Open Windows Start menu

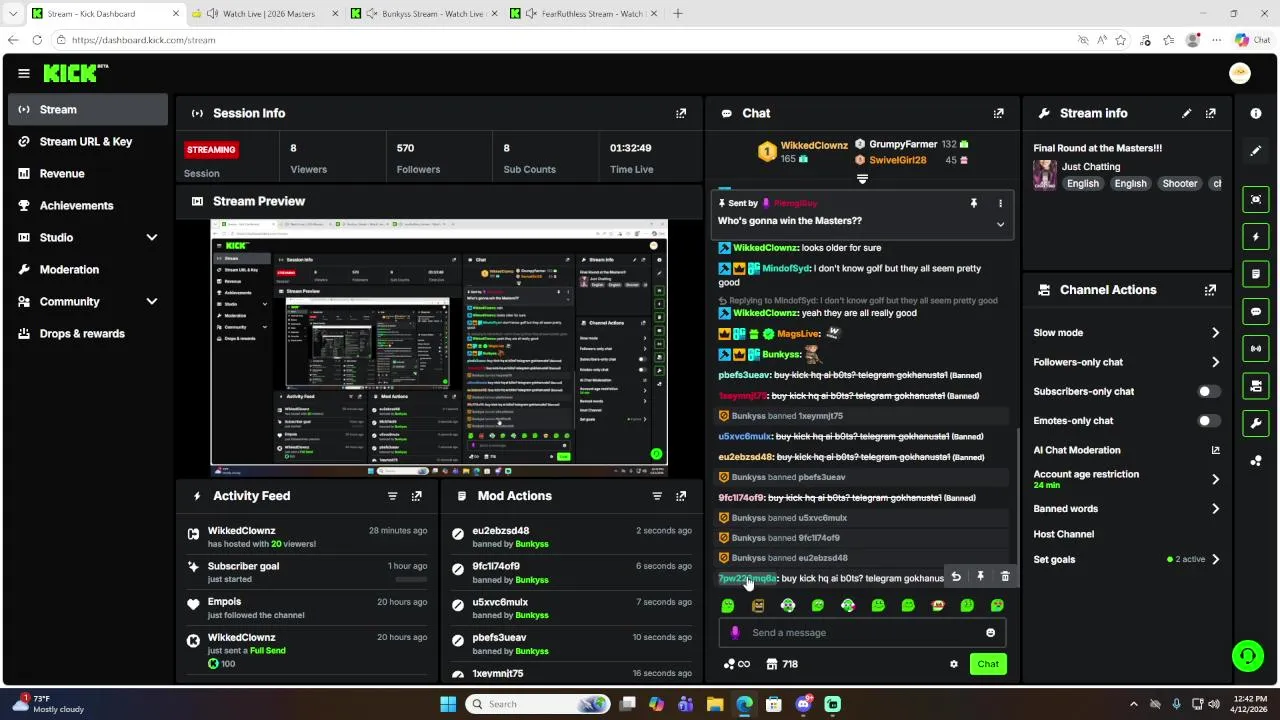448,704
